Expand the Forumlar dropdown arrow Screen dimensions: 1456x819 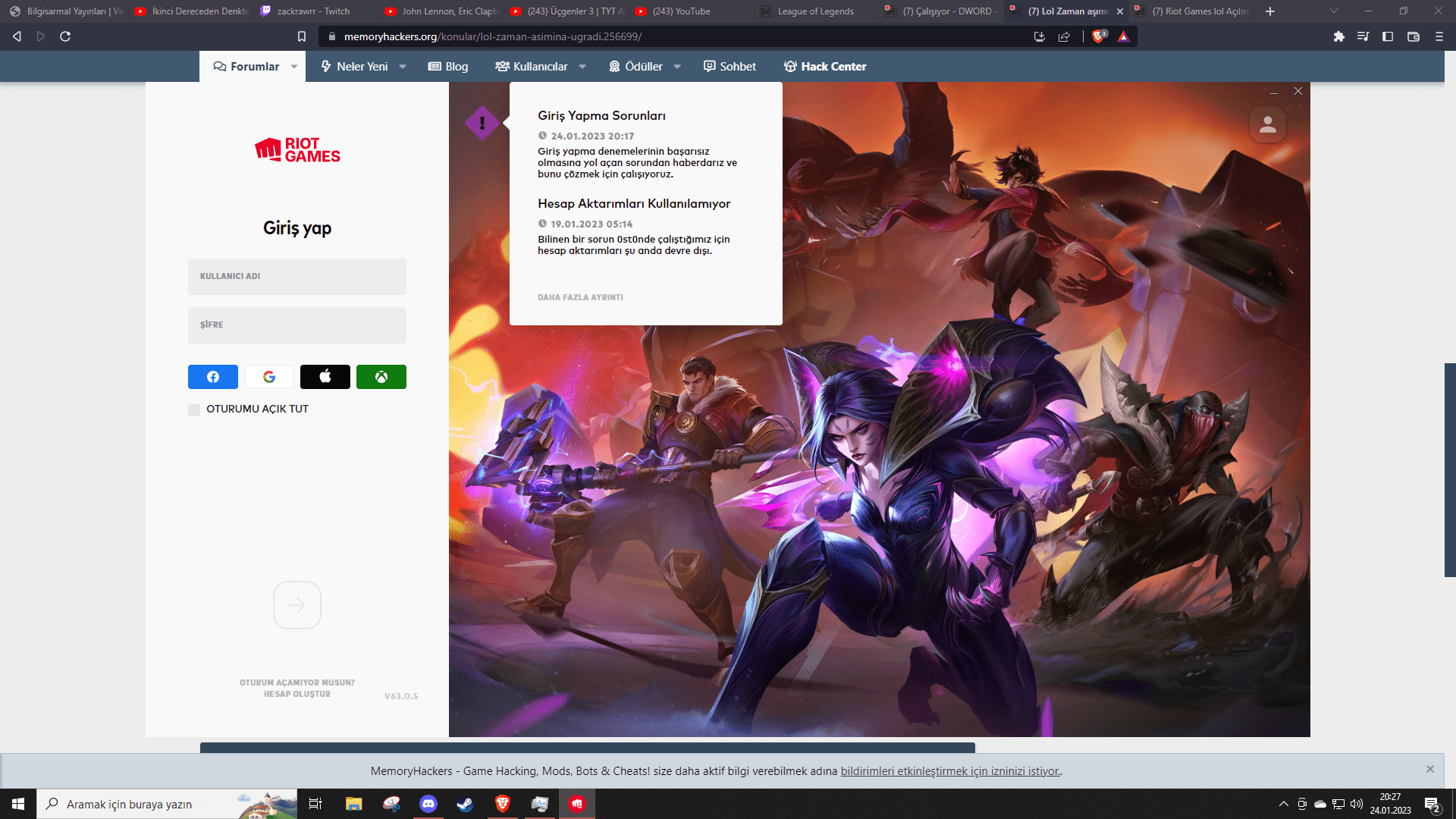[294, 67]
